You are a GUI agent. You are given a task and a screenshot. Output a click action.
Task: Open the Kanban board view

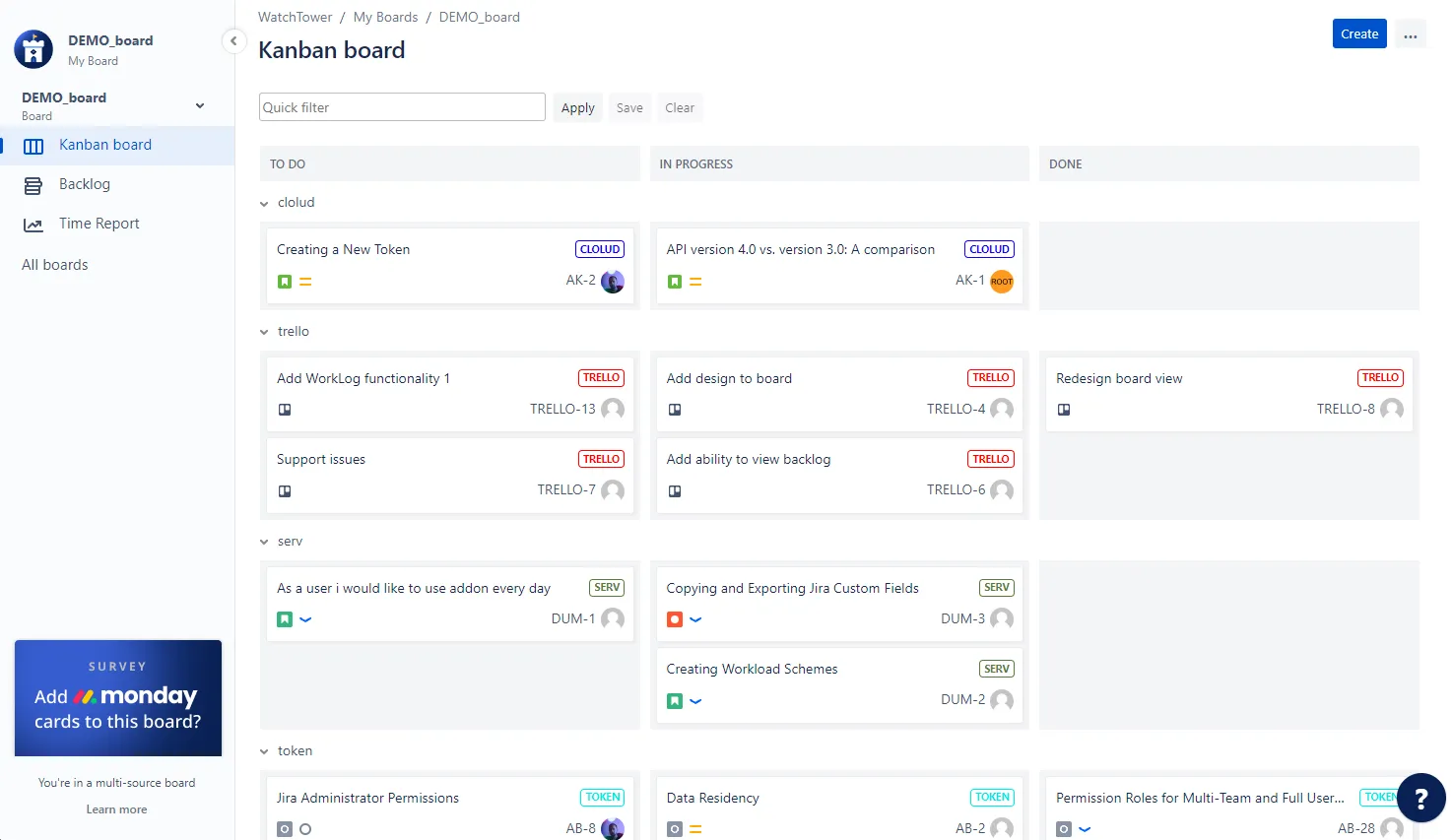pyautogui.click(x=118, y=145)
